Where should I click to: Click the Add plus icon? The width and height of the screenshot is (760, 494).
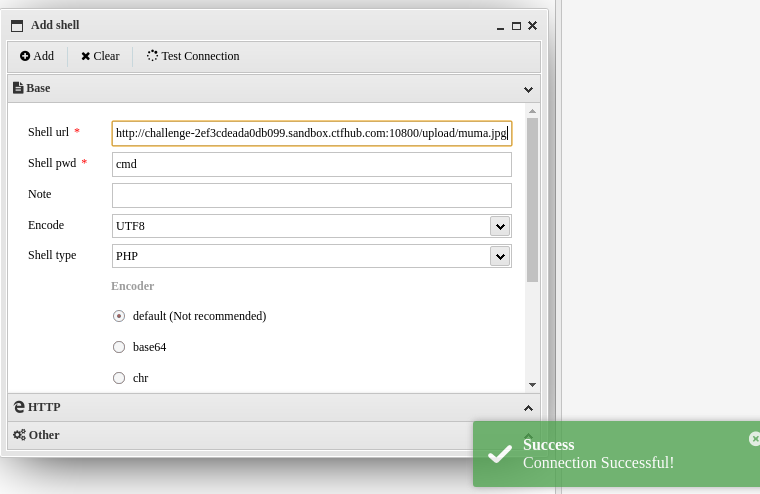pos(25,57)
